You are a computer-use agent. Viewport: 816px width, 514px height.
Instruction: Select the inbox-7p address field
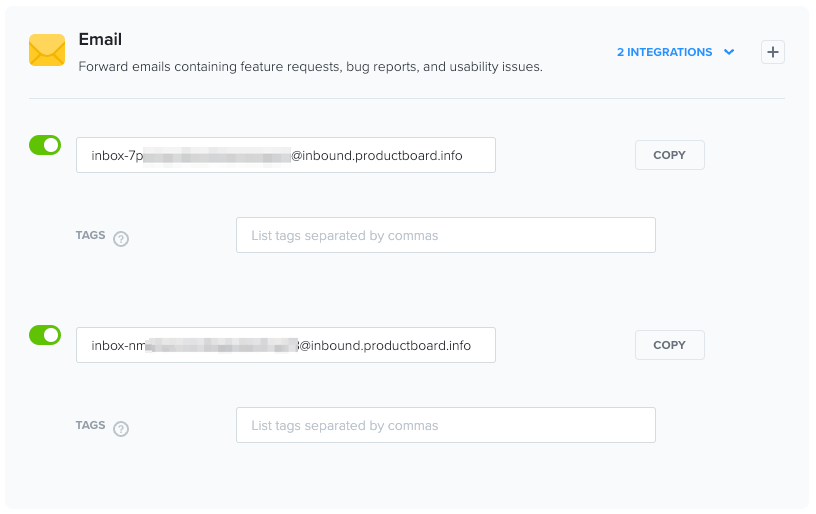tap(286, 155)
